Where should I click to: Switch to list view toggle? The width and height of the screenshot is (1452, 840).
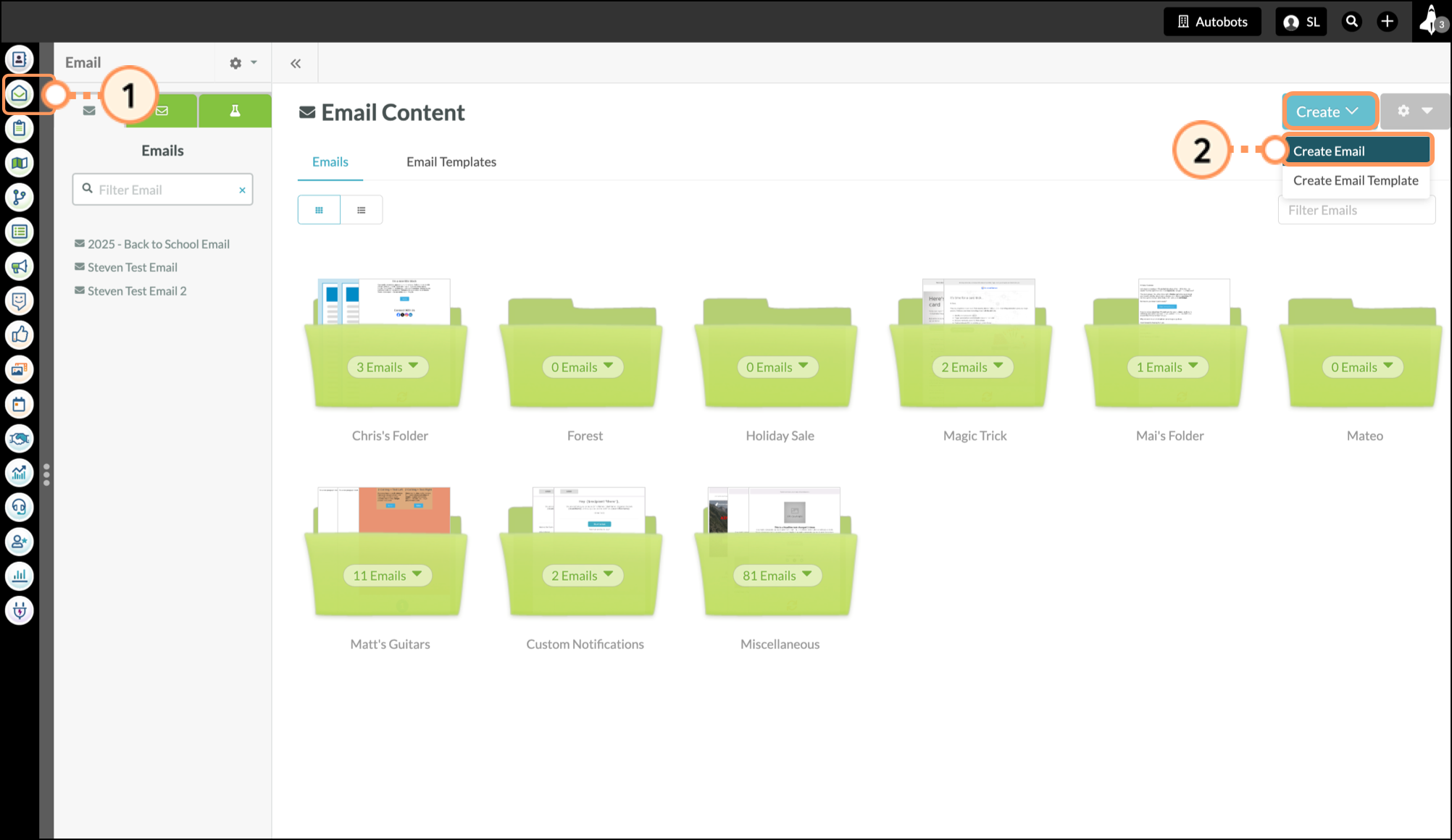(x=361, y=210)
